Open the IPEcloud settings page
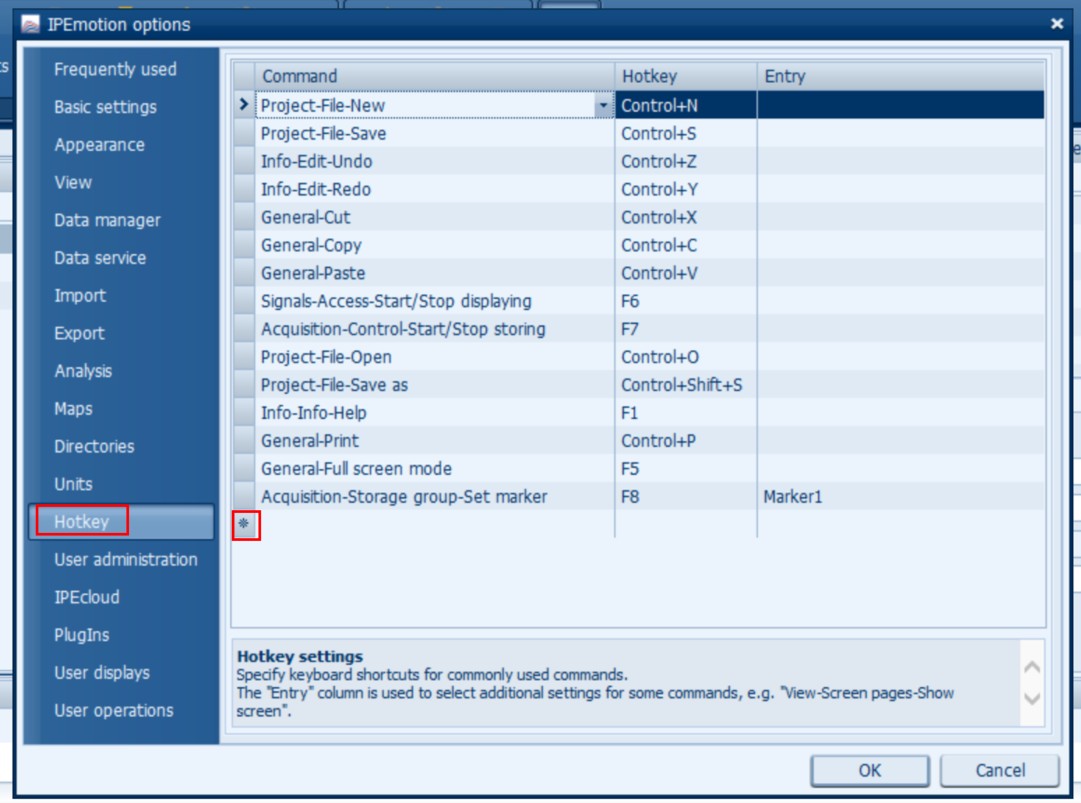 pos(87,597)
